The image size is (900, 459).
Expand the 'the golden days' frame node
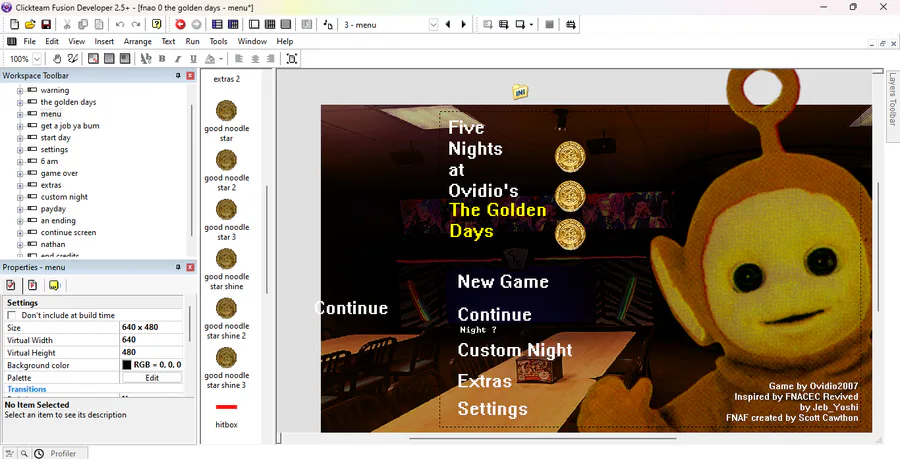pos(20,103)
